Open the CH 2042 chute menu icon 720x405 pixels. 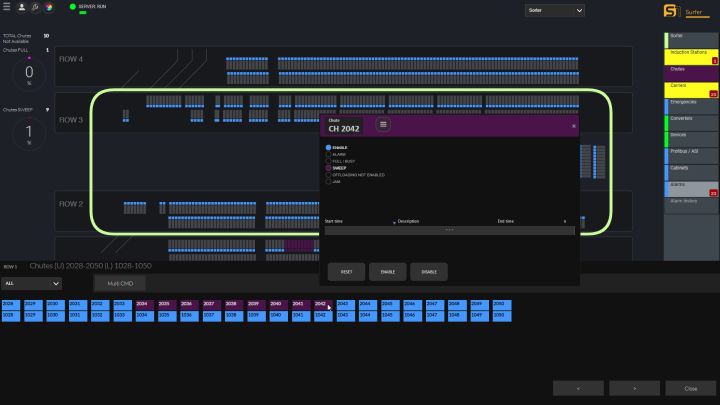tap(383, 125)
